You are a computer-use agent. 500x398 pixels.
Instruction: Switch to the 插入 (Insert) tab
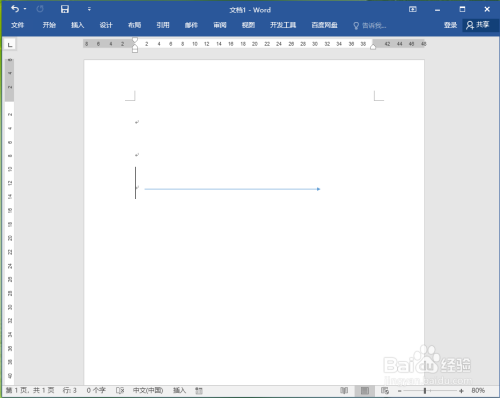(x=77, y=25)
